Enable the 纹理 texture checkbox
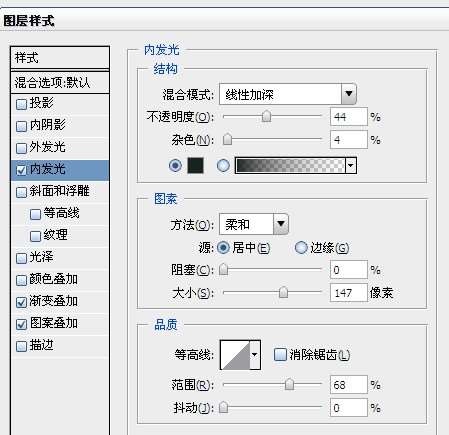Screen dimensions: 449x435 click(x=35, y=236)
